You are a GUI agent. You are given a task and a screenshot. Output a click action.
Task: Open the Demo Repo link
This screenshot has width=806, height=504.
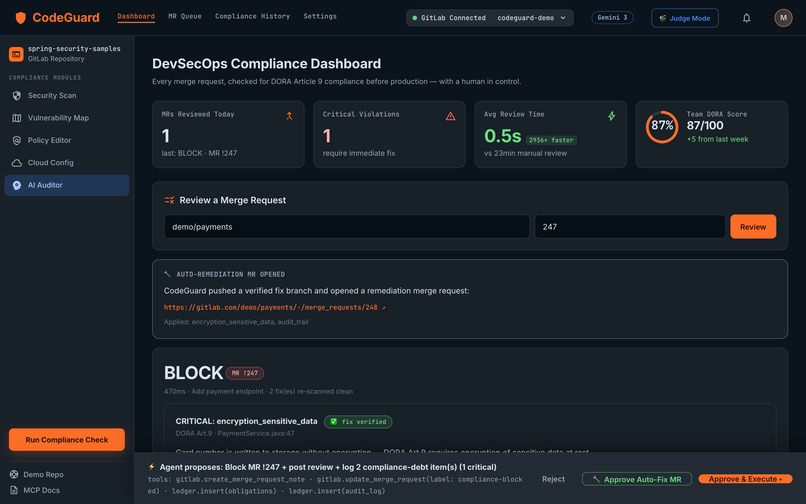click(43, 474)
